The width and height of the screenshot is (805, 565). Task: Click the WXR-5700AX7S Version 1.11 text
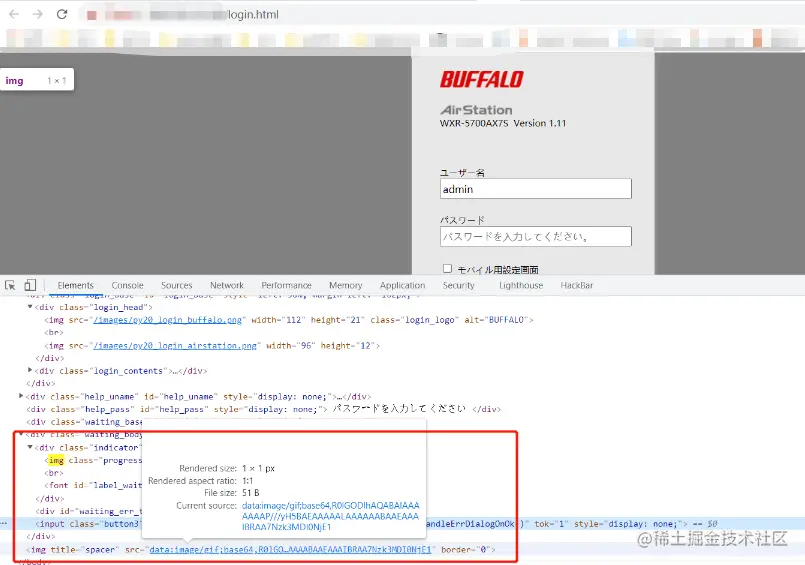tap(503, 123)
